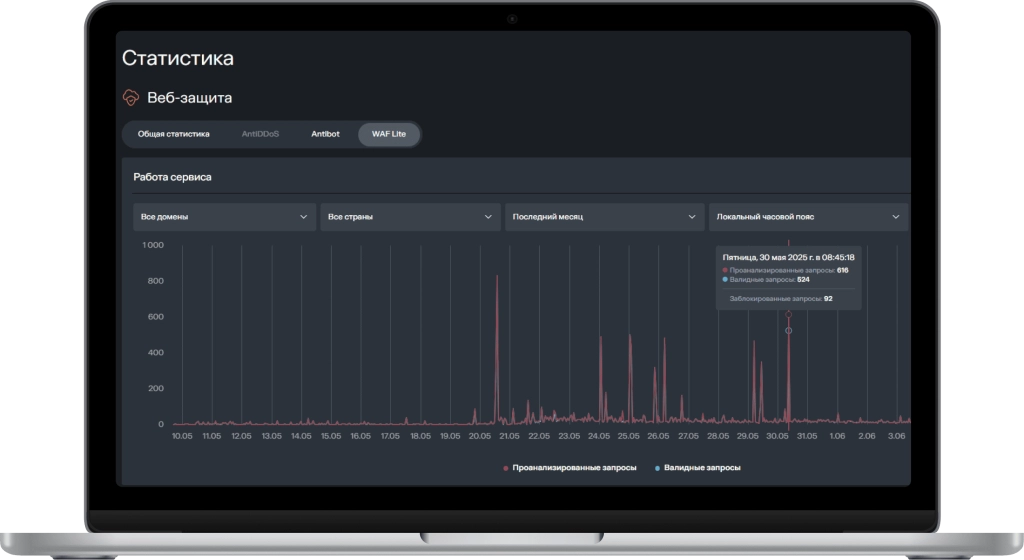Open the Все страны dropdown
The width and height of the screenshot is (1024, 560).
[410, 217]
